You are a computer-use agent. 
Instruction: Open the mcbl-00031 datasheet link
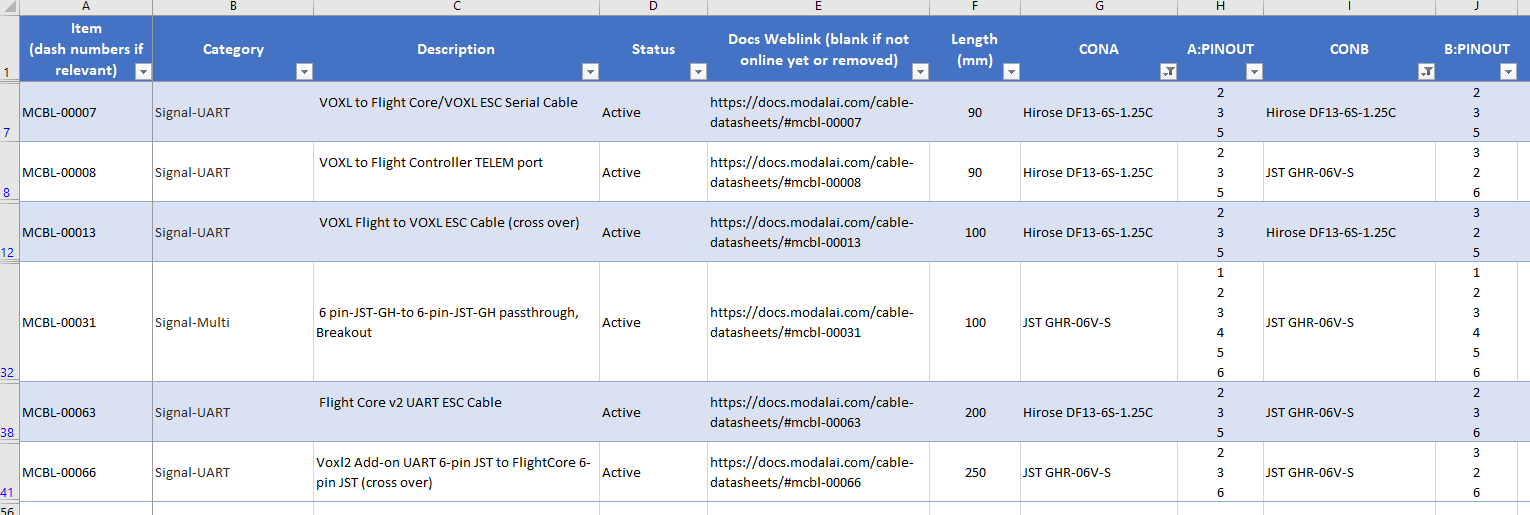[812, 322]
